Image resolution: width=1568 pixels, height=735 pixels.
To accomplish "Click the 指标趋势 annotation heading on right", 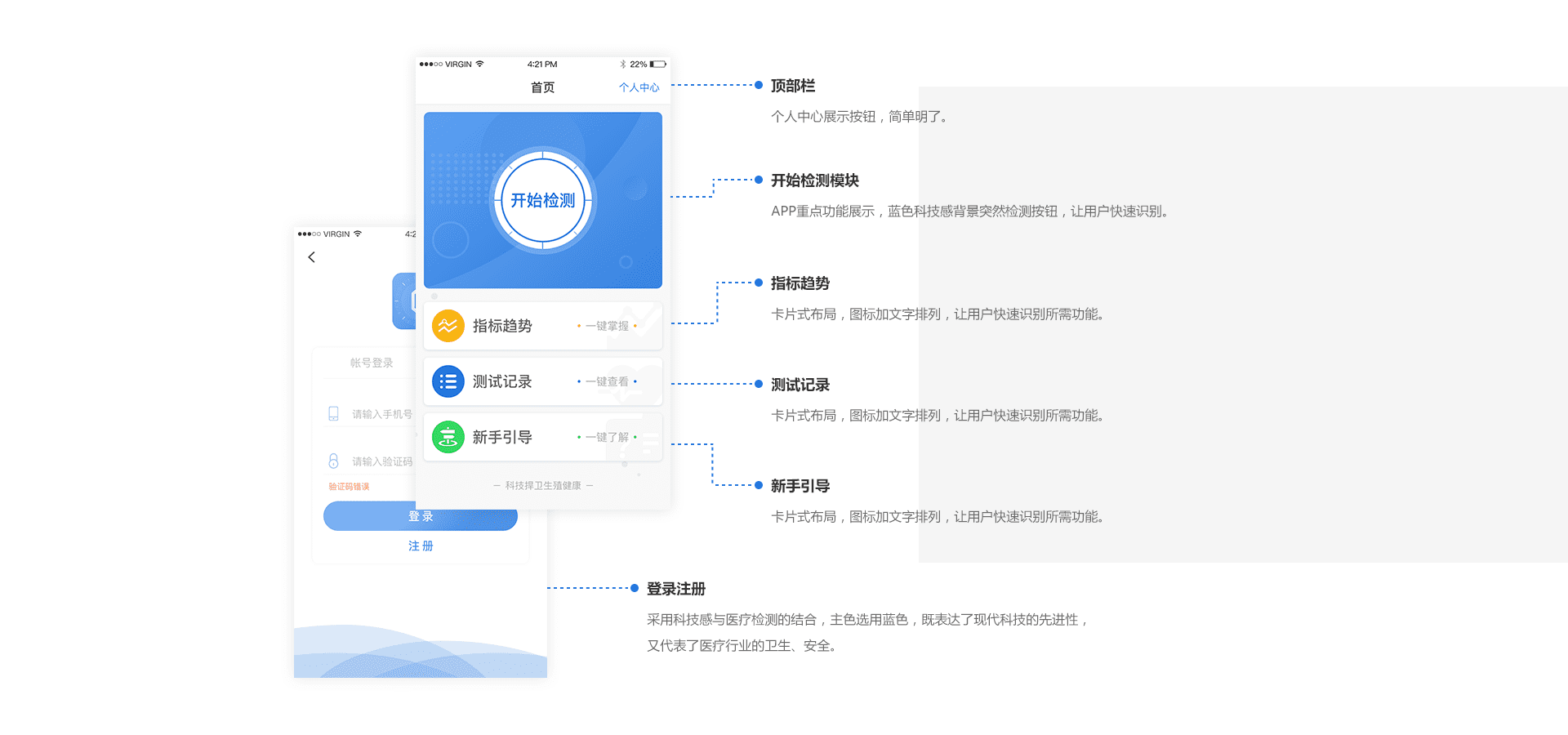I will pyautogui.click(x=800, y=283).
